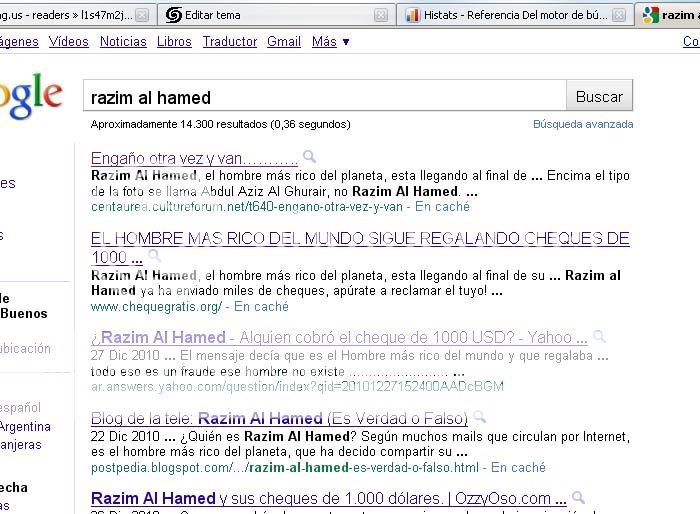This screenshot has width=700, height=514.
Task: Open the 'Más' dropdown menu
Action: [x=330, y=42]
